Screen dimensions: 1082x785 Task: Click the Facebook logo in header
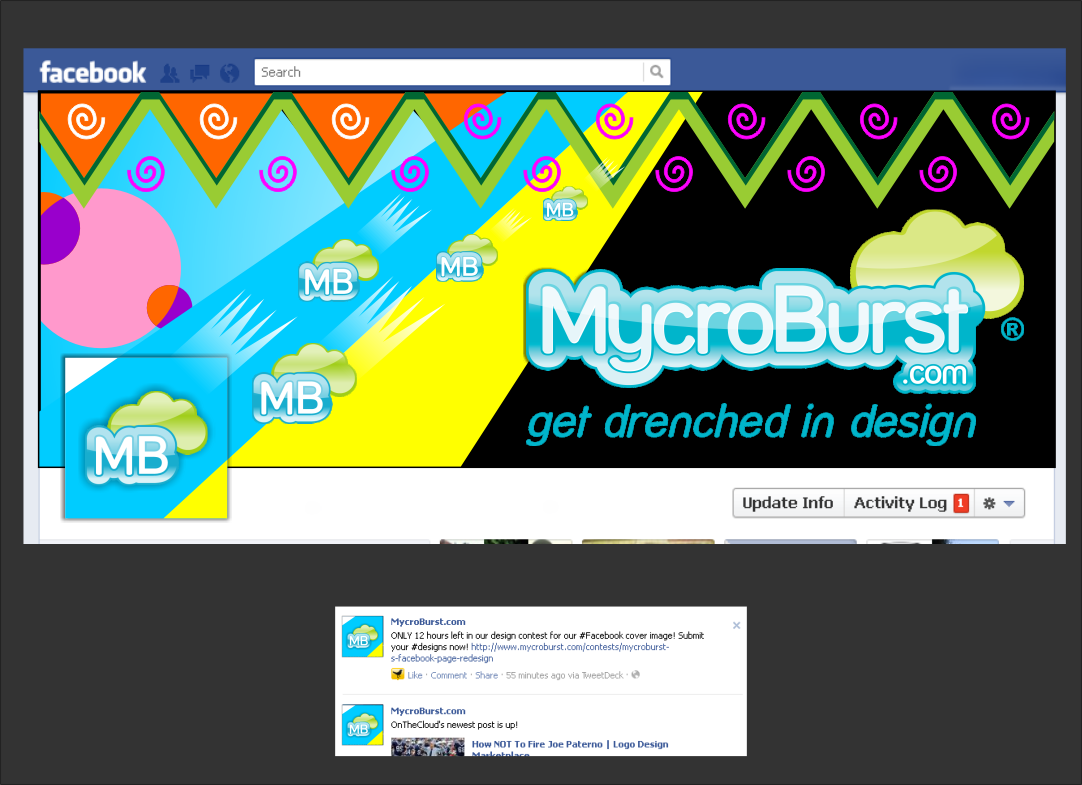coord(92,73)
